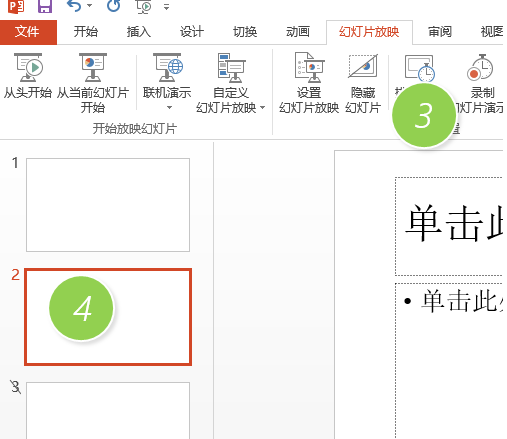507x439 pixels.
Task: Click the 联机演示 globe icon
Action: (167, 68)
